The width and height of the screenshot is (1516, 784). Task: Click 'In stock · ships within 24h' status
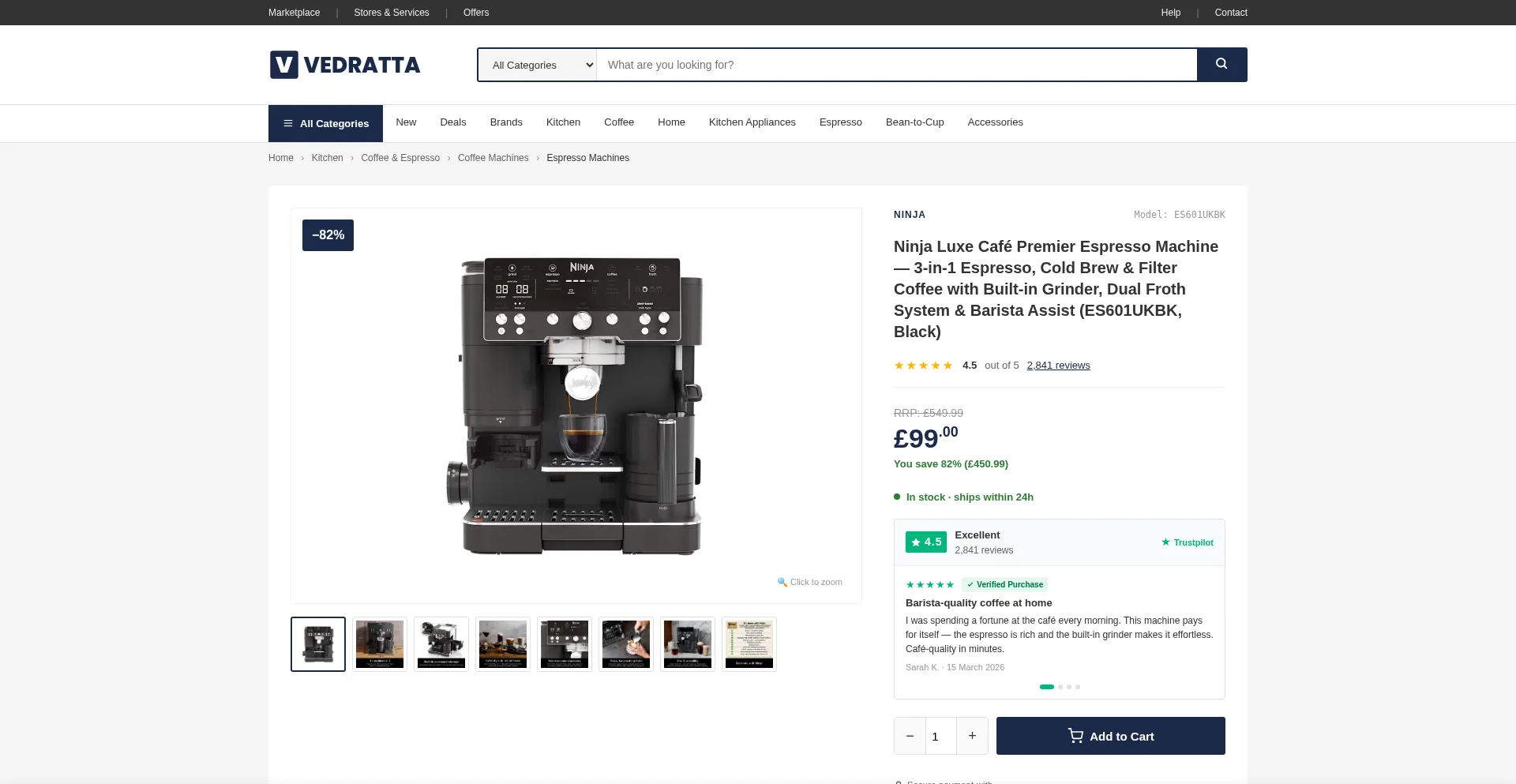click(970, 497)
